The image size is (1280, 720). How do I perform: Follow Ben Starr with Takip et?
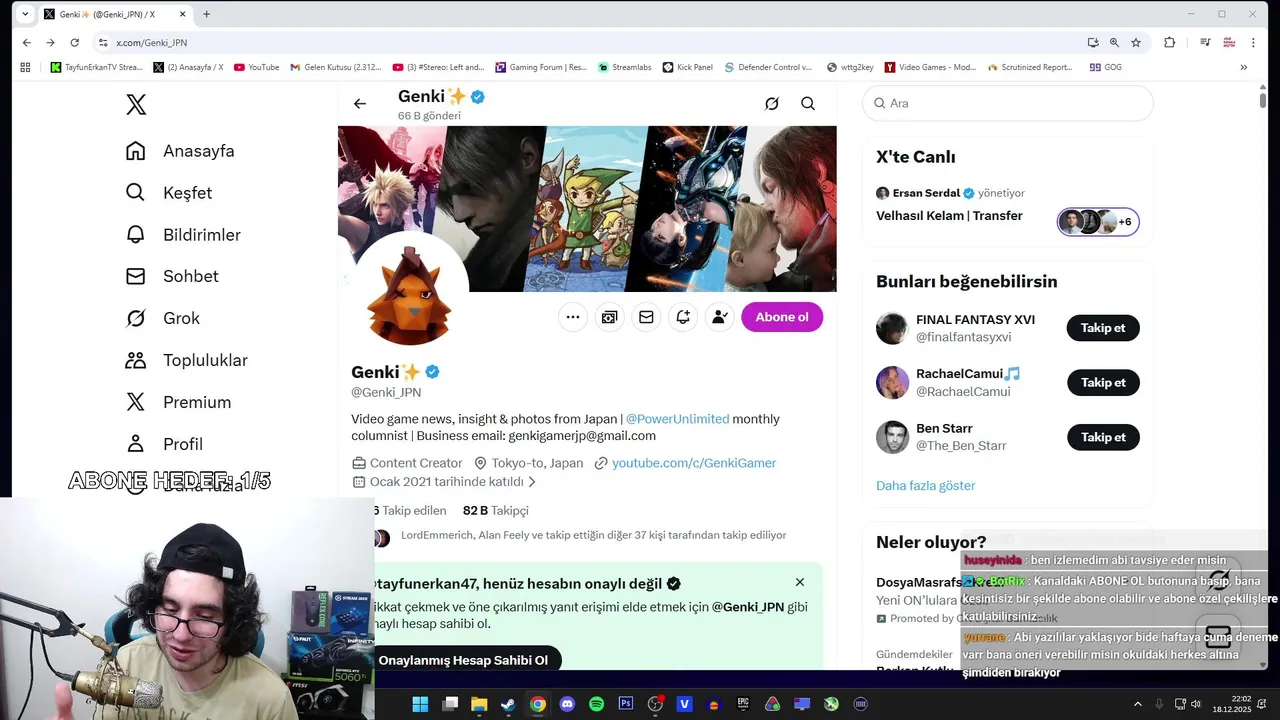[x=1103, y=437]
